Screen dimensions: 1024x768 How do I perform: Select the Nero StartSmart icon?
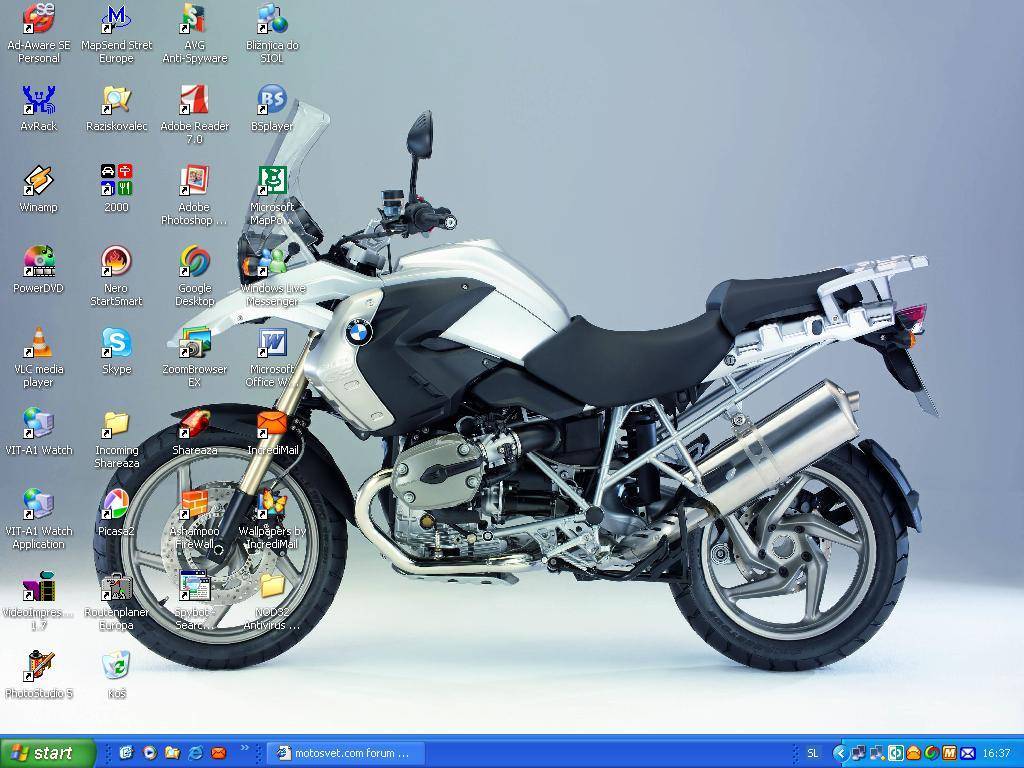(x=116, y=276)
